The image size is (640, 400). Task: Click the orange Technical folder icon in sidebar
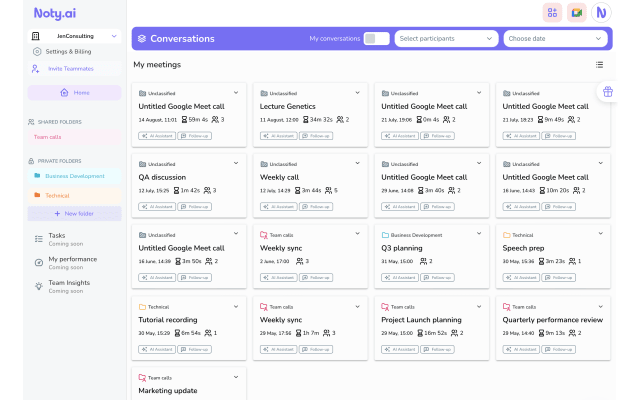(x=37, y=195)
